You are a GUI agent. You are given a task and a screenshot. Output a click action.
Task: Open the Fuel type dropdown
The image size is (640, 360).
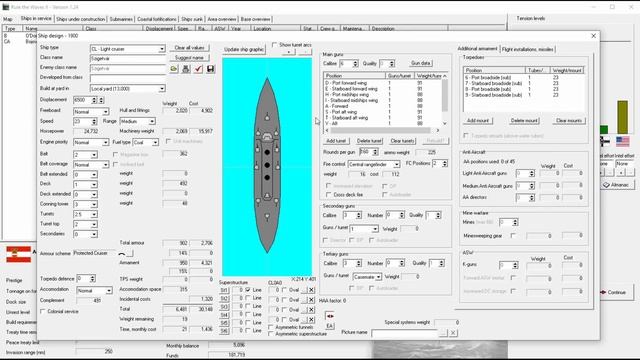point(156,142)
